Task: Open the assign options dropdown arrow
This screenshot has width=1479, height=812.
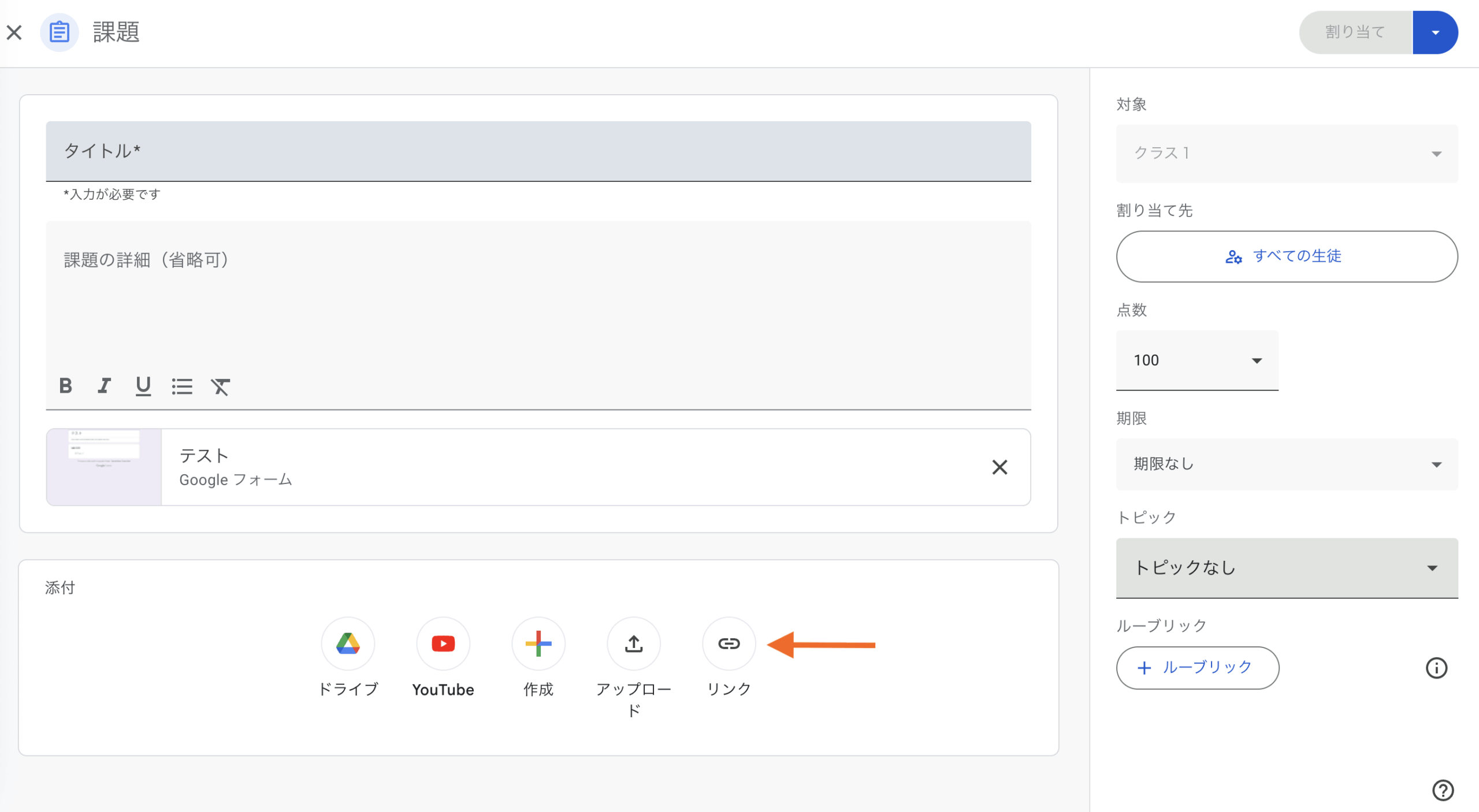Action: coord(1435,32)
